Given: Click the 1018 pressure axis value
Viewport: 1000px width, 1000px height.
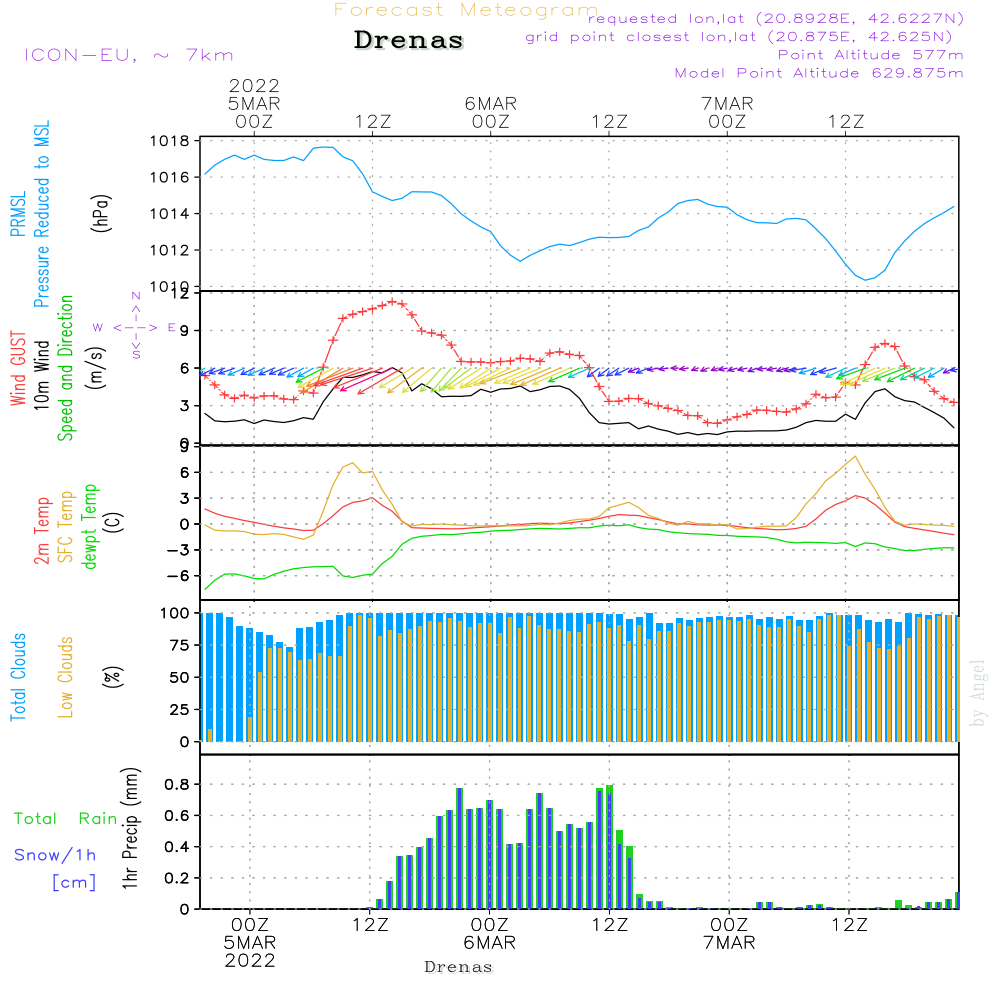Looking at the screenshot, I should click(170, 141).
